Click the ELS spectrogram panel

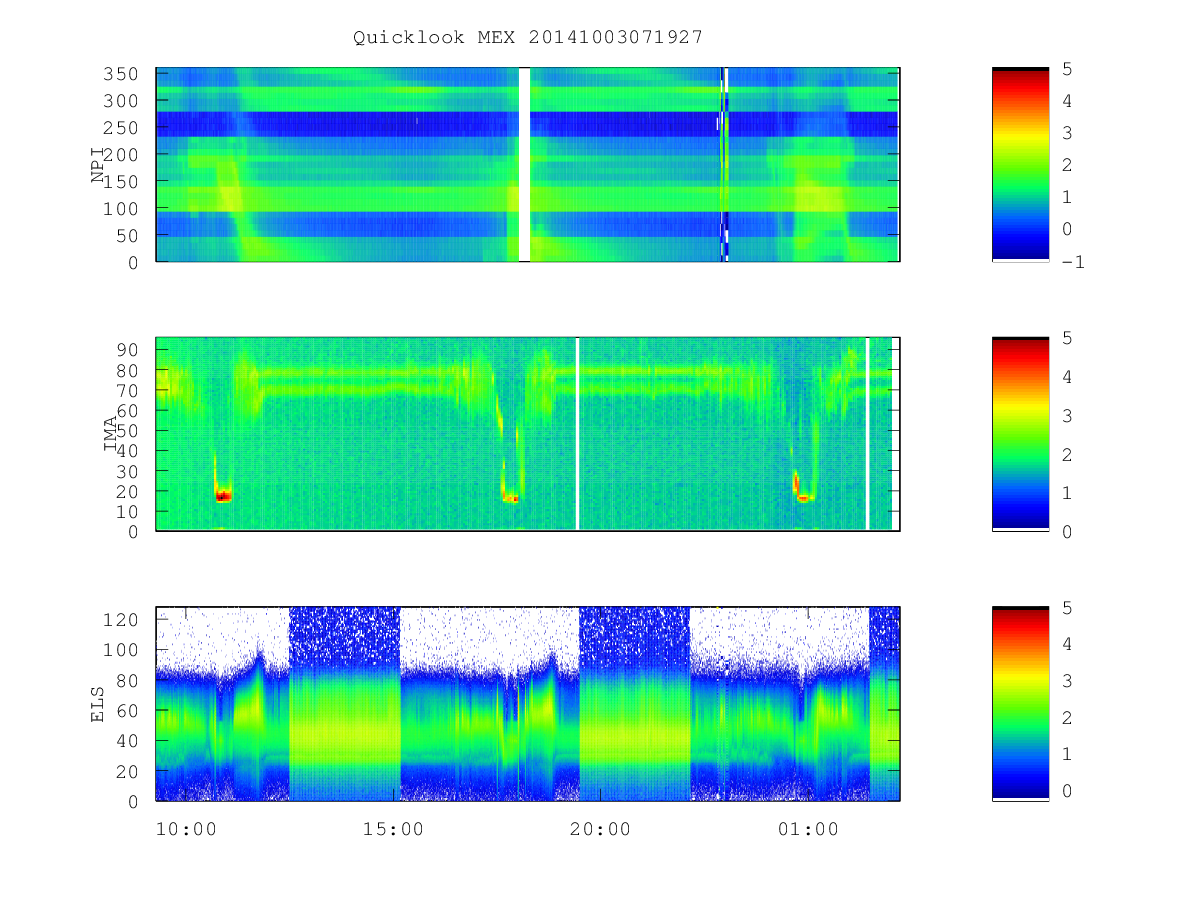528,704
